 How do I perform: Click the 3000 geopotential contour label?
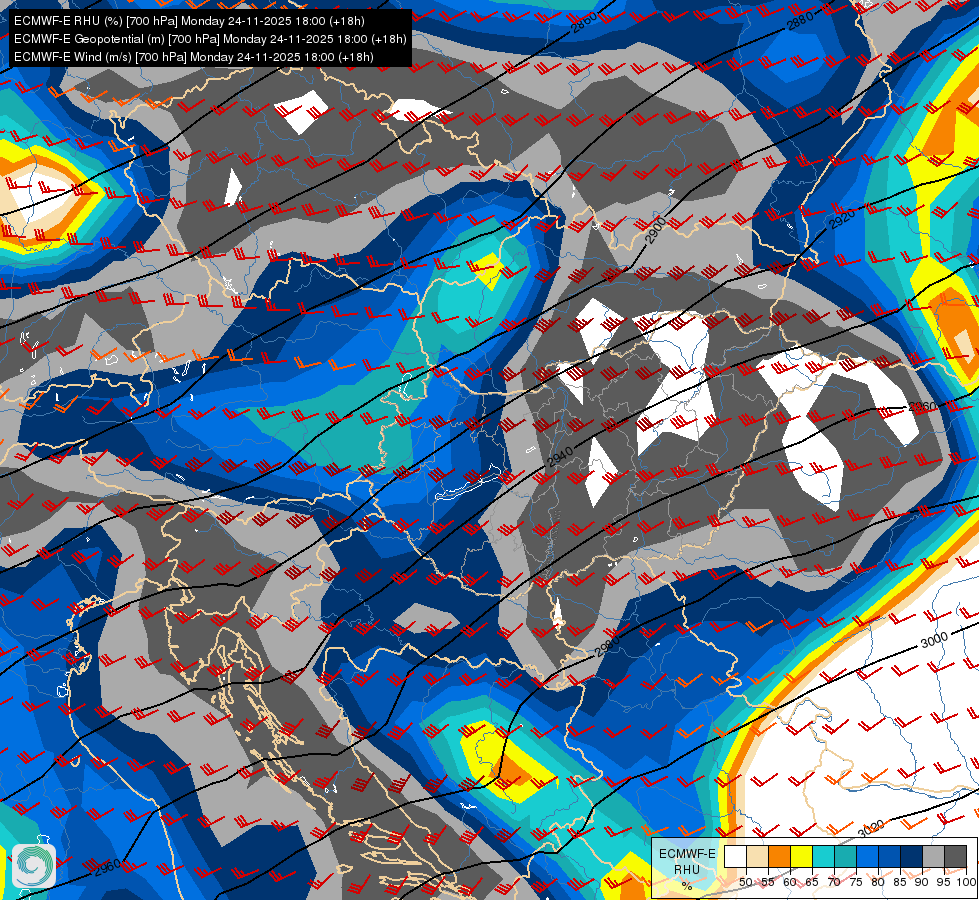tap(935, 640)
